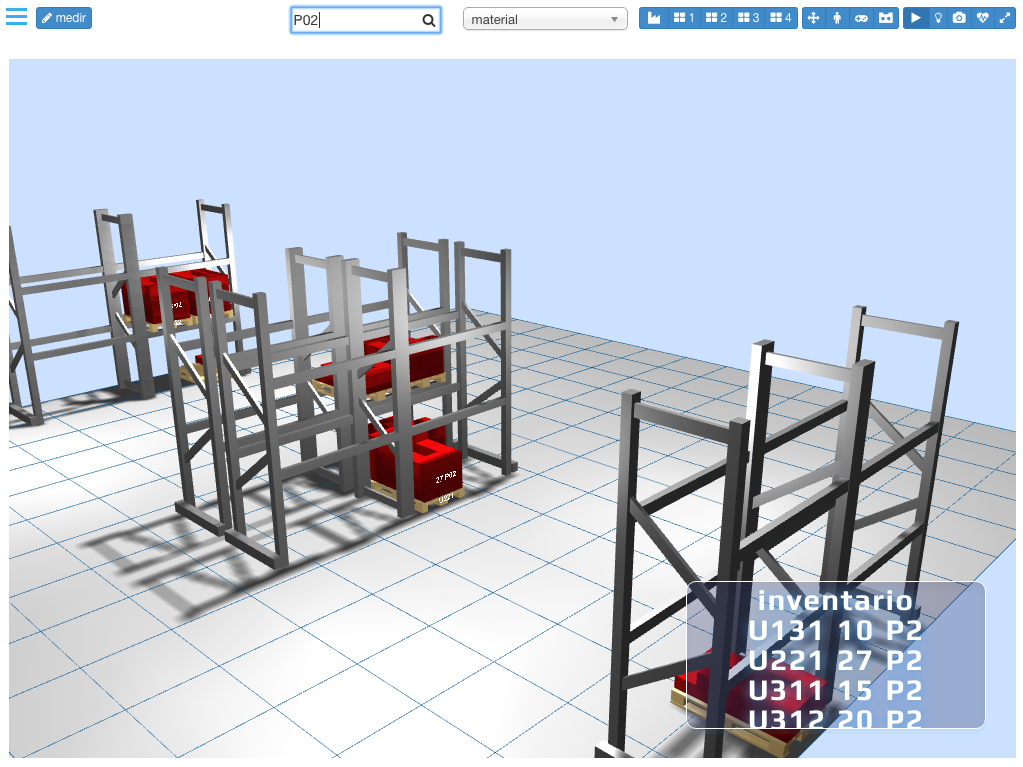Open the material dropdown

pos(545,19)
